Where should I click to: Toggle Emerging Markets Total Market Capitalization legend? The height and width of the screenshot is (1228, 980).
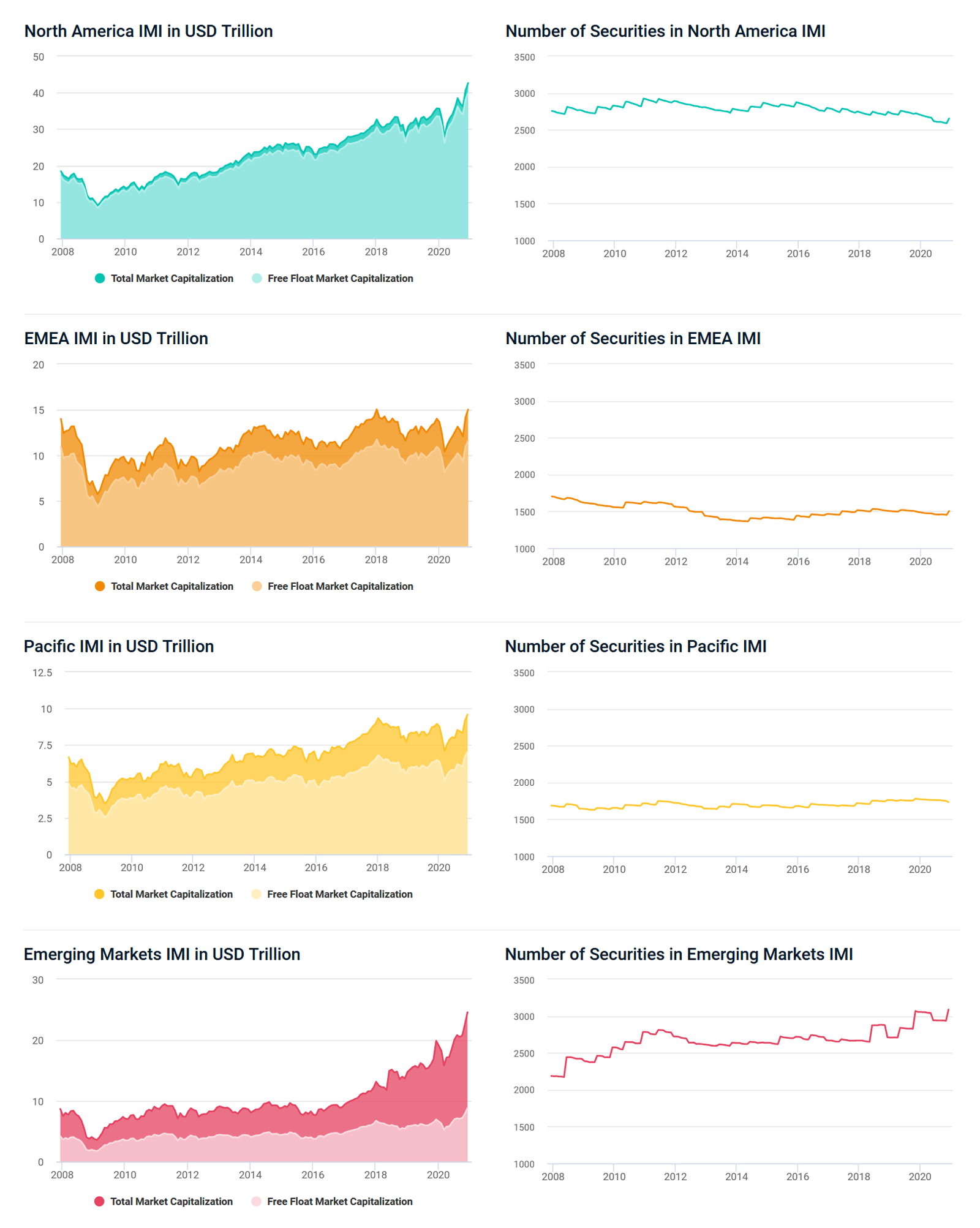point(164,1202)
